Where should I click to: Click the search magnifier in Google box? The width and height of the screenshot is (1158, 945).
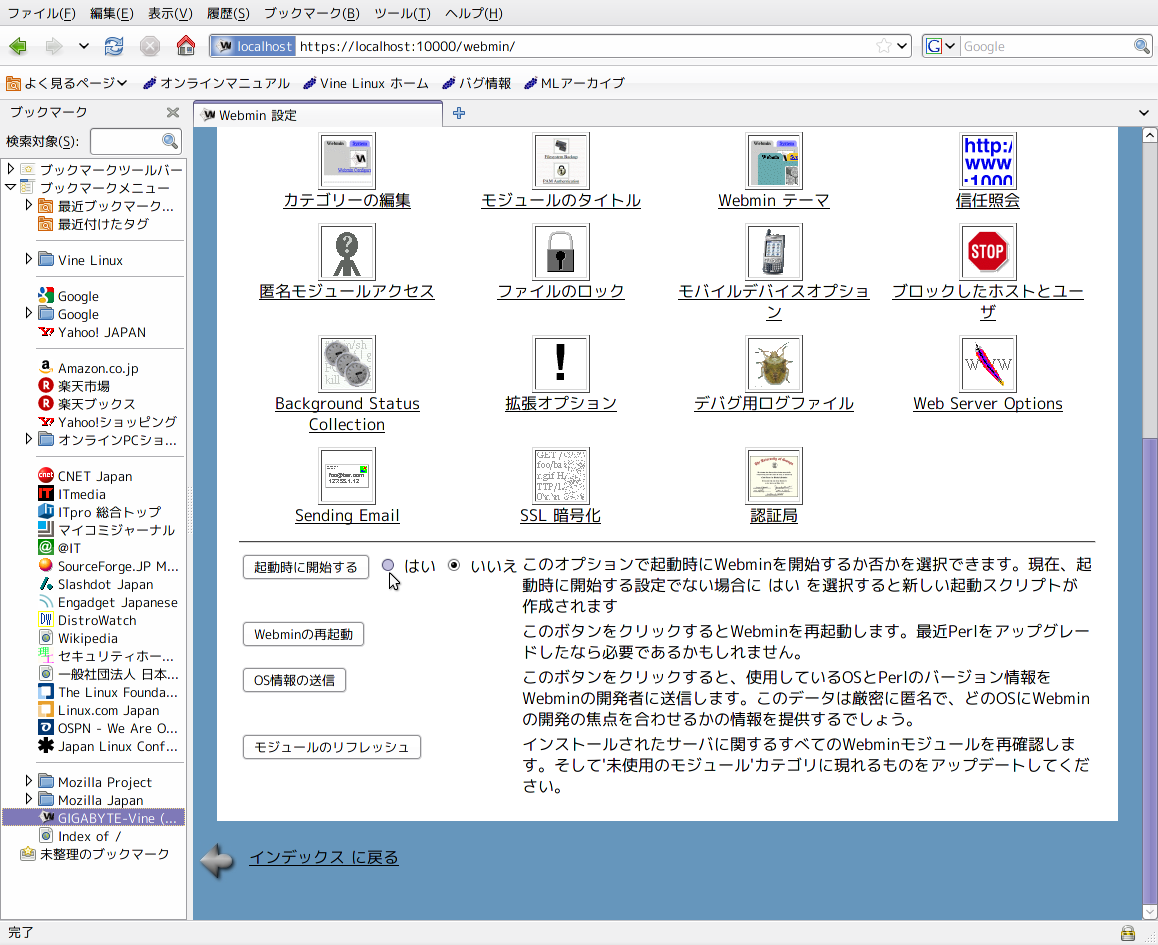[x=1141, y=47]
